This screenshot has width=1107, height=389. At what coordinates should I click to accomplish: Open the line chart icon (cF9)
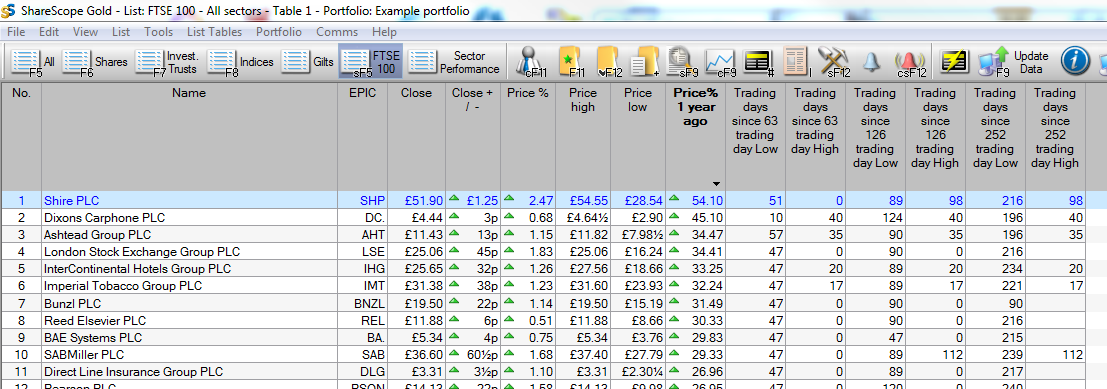pyautogui.click(x=722, y=62)
